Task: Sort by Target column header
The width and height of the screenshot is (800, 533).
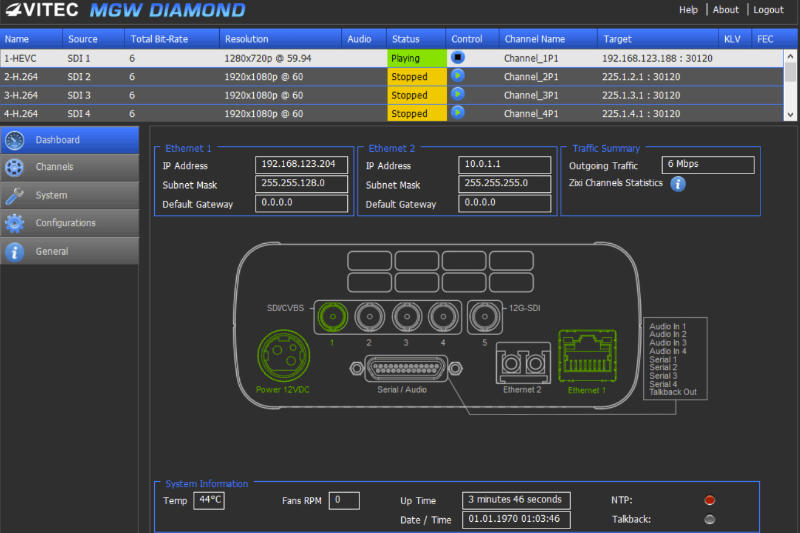Action: pos(658,39)
